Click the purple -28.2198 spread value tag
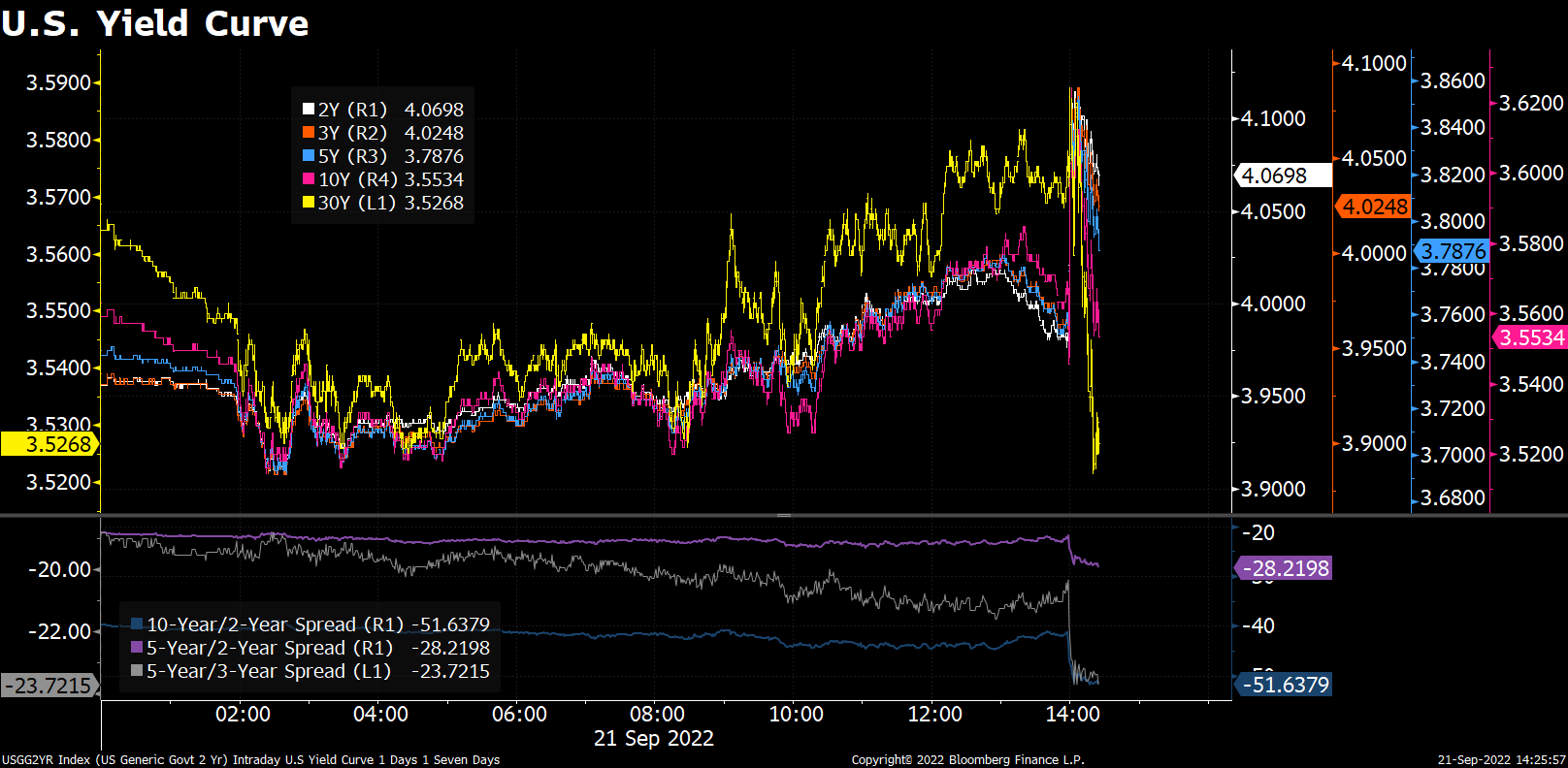This screenshot has width=1568, height=768. [1284, 568]
